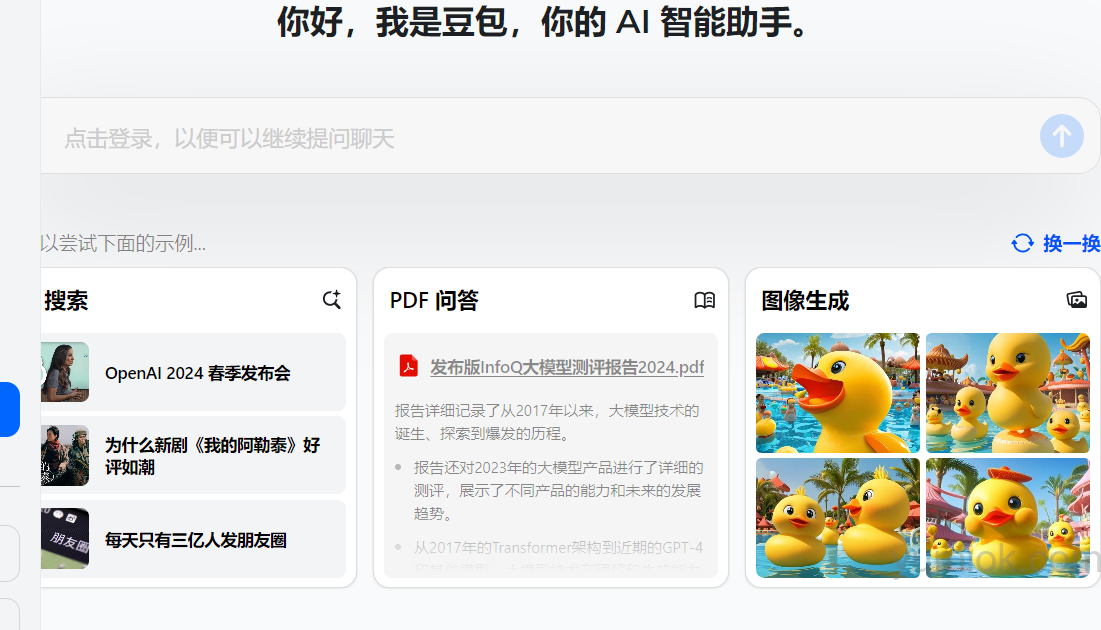Focus the 点击登录 chat input field
Screen dimensions: 1101x630
pos(570,136)
